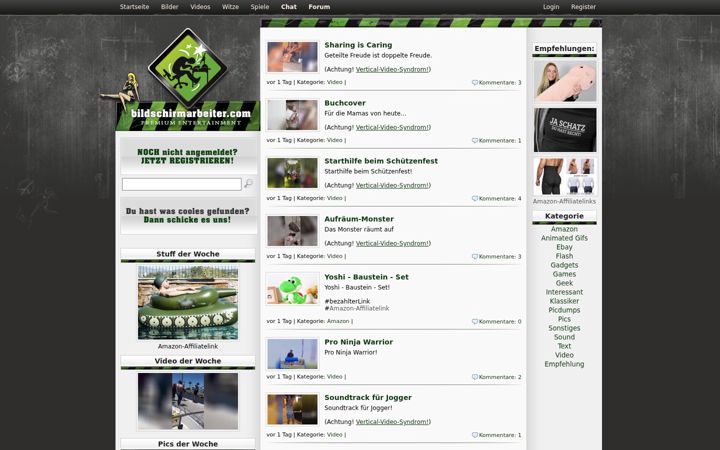Open the Buchcover post title
The image size is (720, 450).
(x=345, y=103)
